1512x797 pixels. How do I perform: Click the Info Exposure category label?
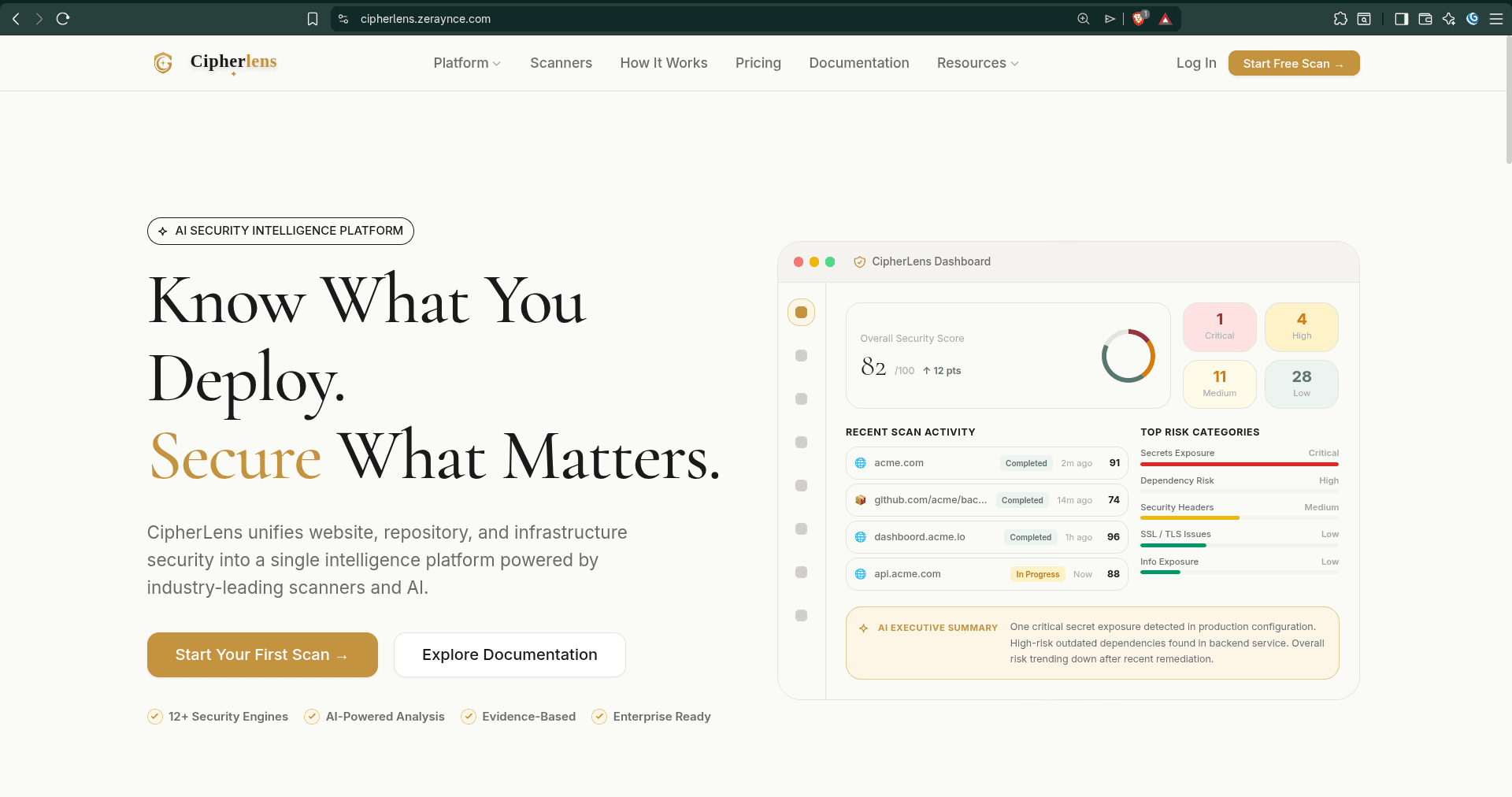(x=1169, y=562)
